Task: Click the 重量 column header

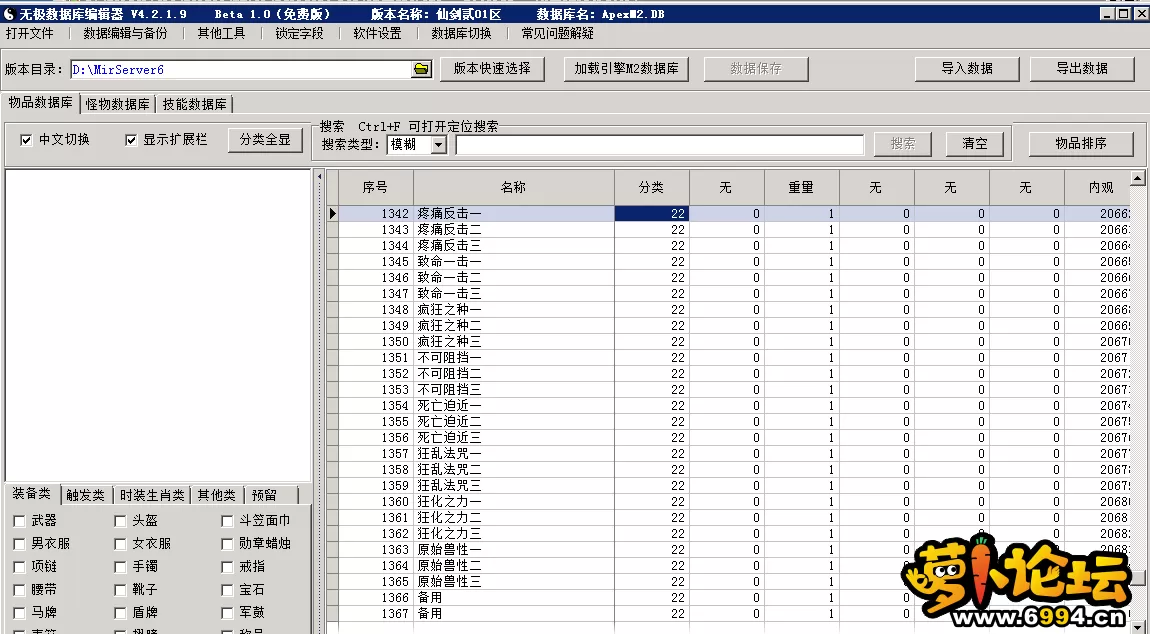Action: [801, 188]
